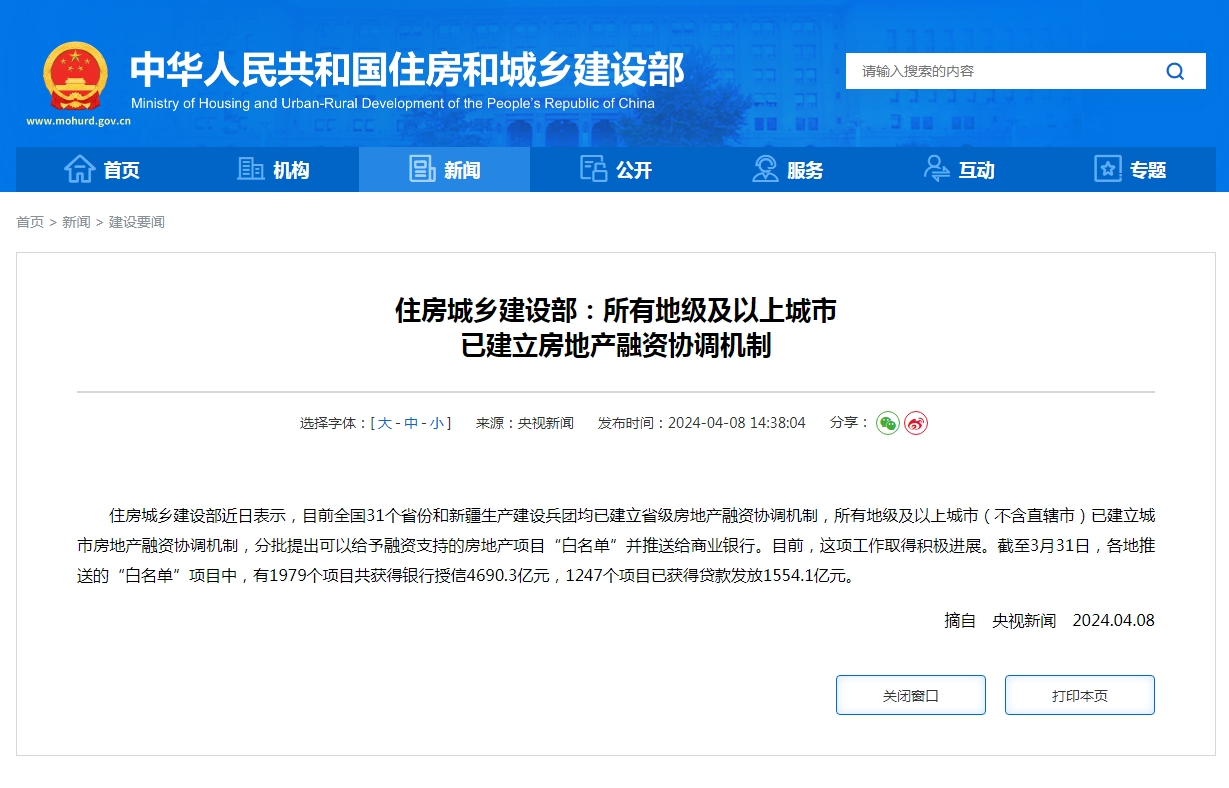
Task: Open the star badge icon for 专题
Action: (1107, 169)
